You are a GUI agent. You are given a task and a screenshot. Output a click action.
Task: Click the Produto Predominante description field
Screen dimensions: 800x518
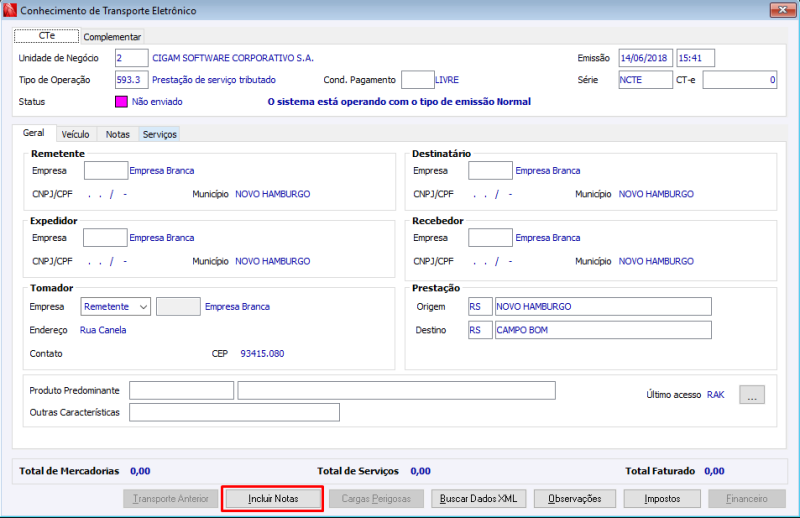396,390
